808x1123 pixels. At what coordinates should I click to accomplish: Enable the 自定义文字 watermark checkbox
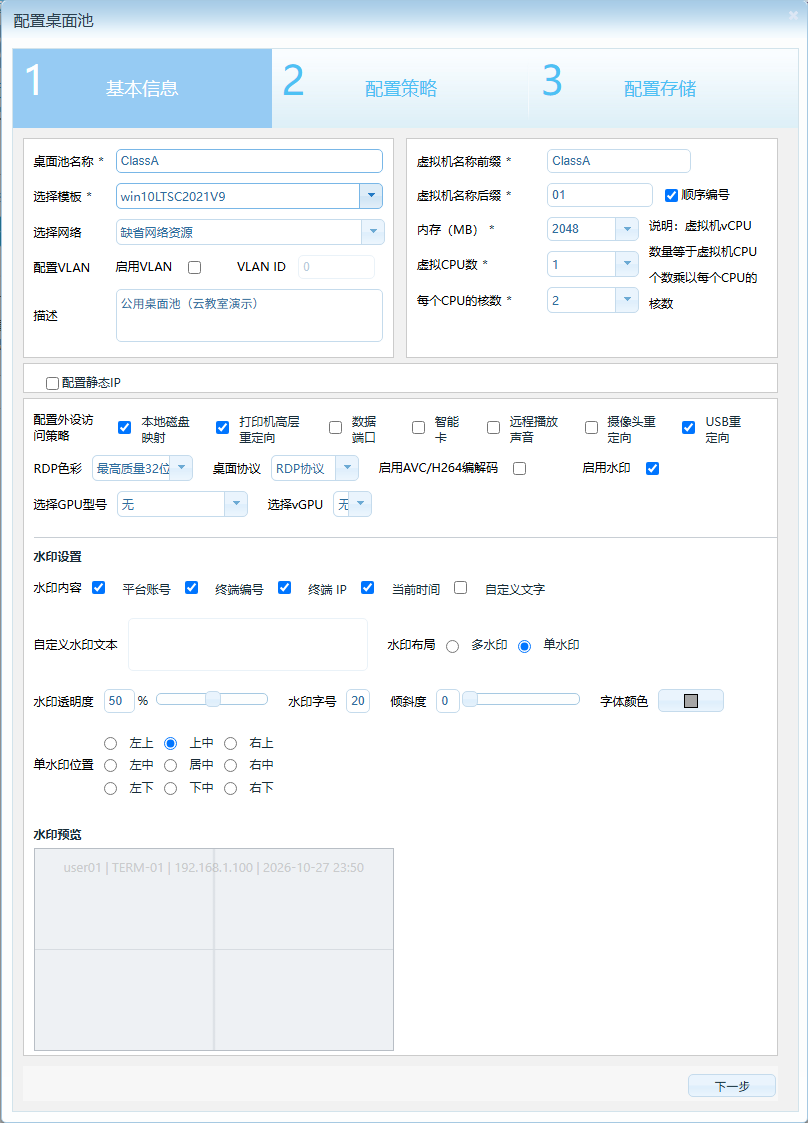tap(461, 587)
